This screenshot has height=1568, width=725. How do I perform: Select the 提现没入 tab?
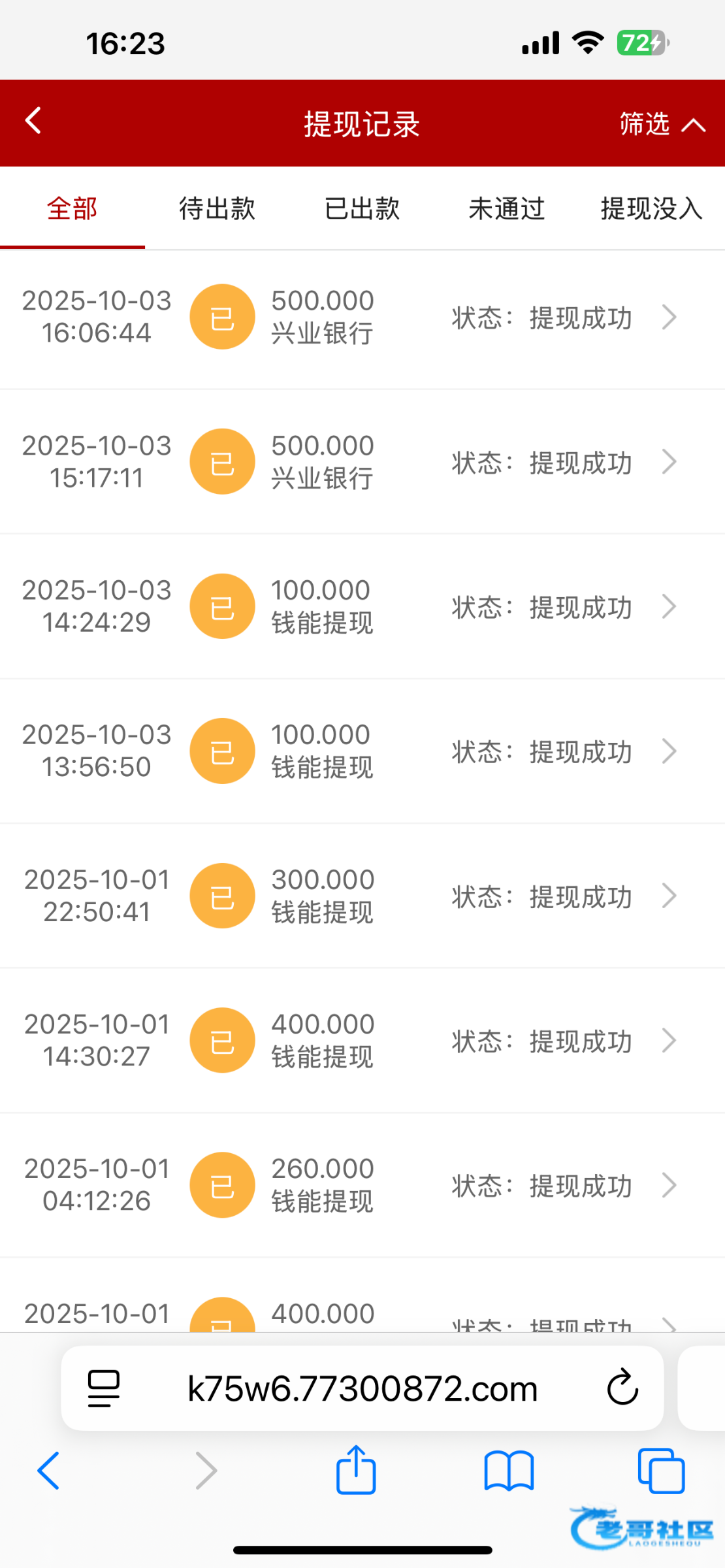click(x=651, y=209)
